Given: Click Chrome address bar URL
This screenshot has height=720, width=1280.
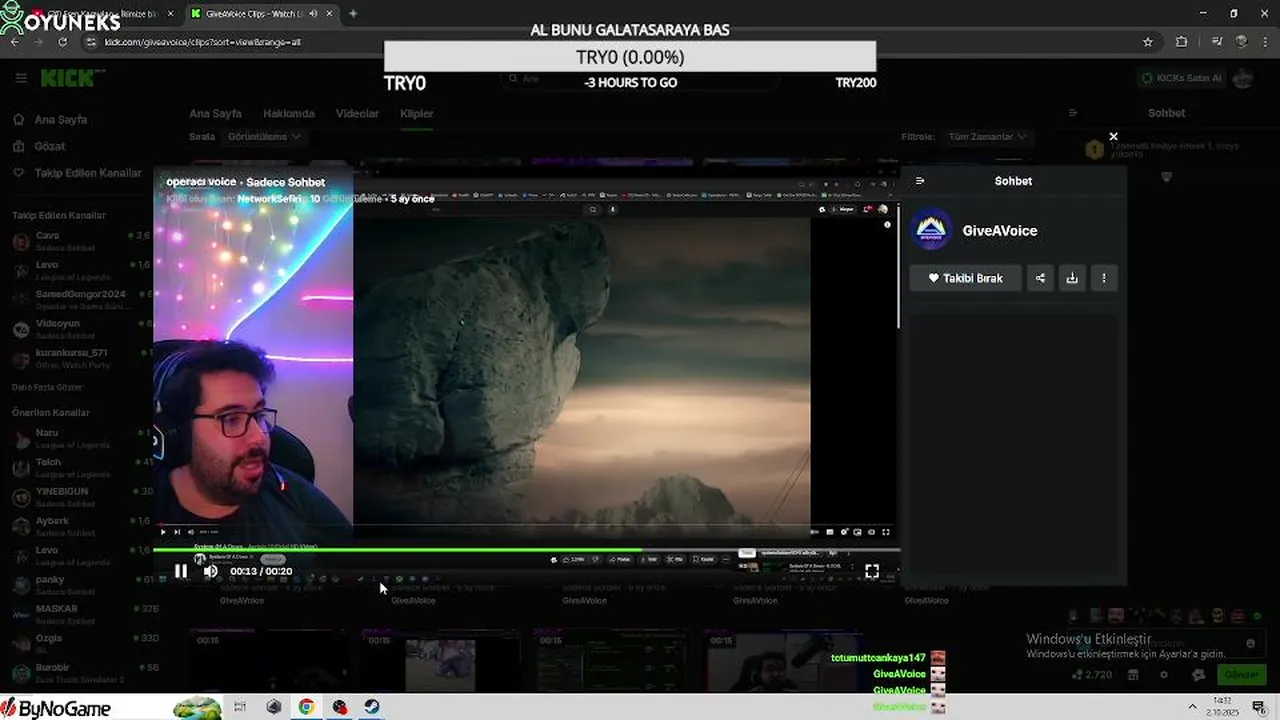Looking at the screenshot, I should tap(202, 42).
